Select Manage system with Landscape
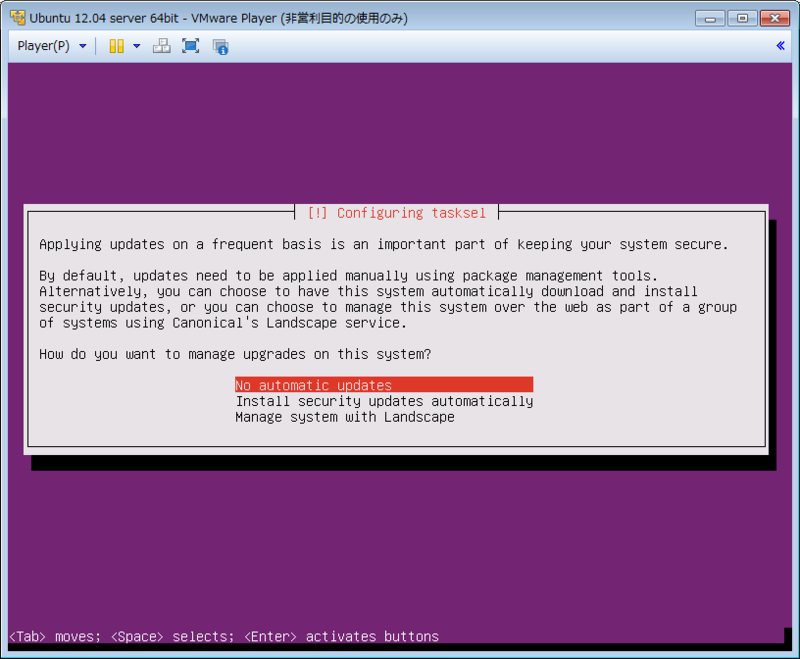The height and width of the screenshot is (659, 800). click(x=345, y=417)
